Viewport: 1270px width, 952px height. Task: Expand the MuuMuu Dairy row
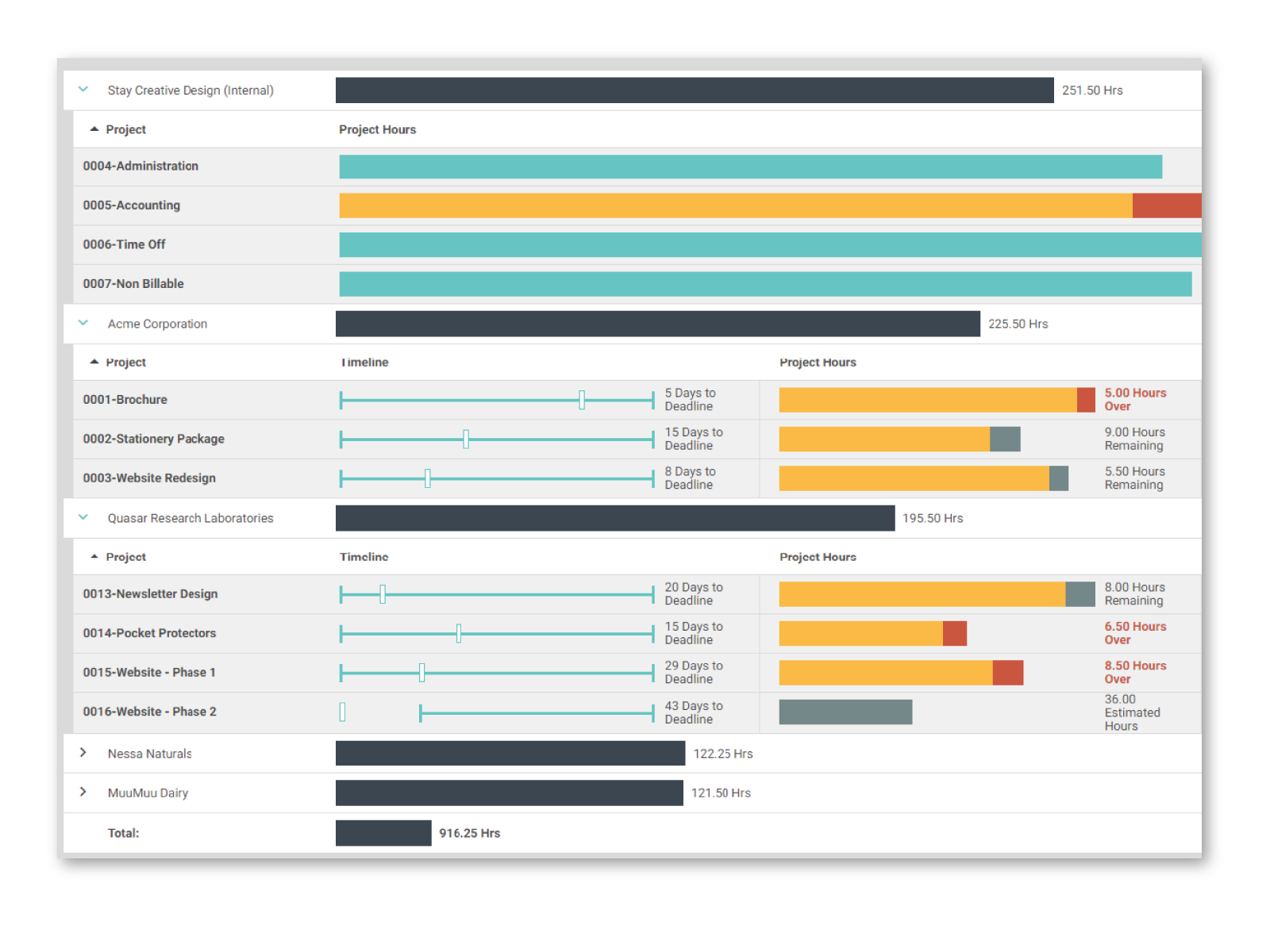tap(83, 792)
